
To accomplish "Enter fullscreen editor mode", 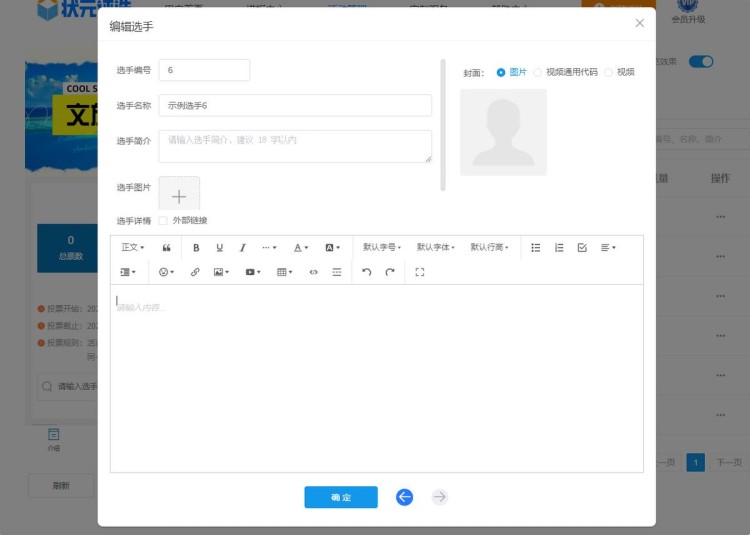I will pos(420,272).
